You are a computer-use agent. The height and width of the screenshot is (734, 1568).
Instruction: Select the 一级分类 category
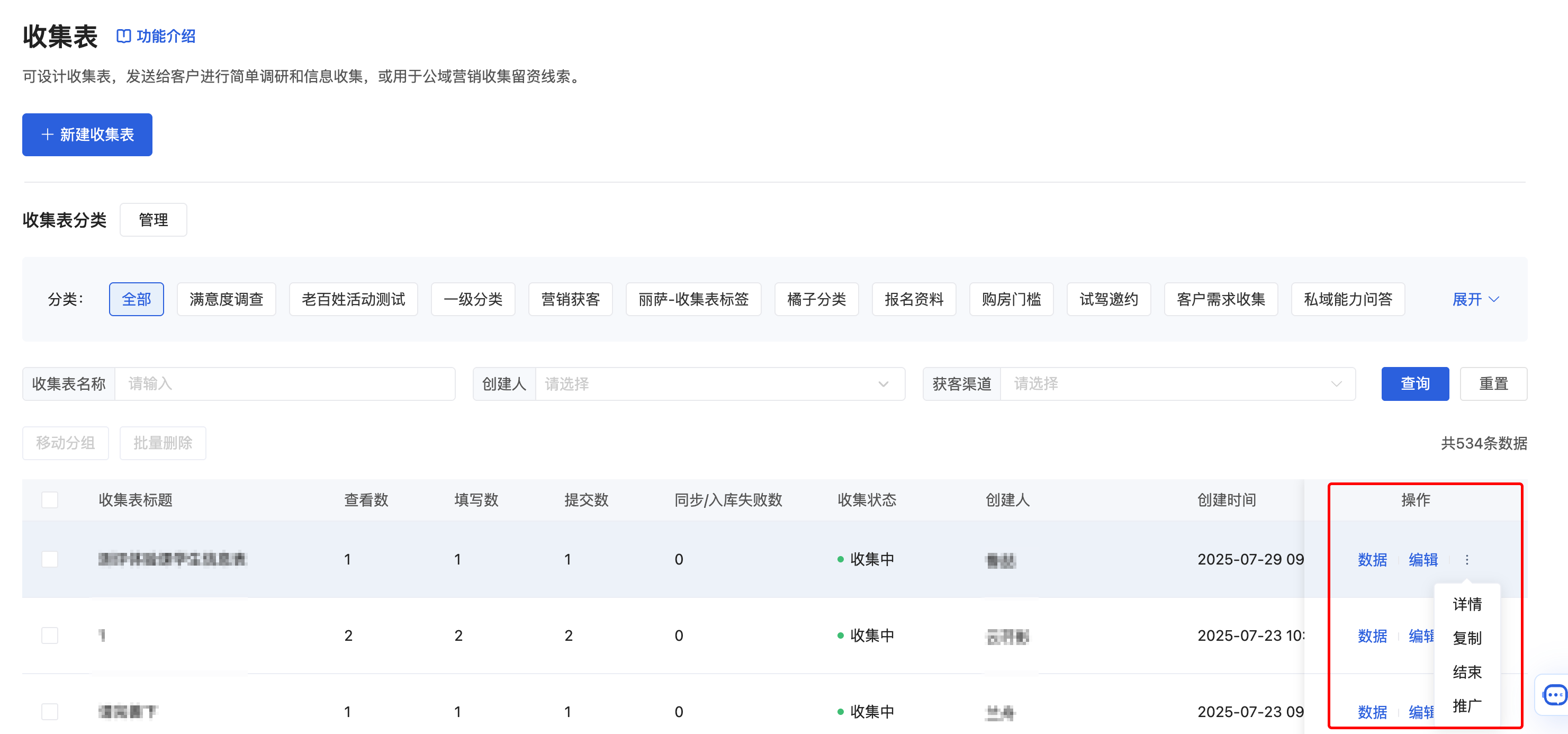(473, 299)
